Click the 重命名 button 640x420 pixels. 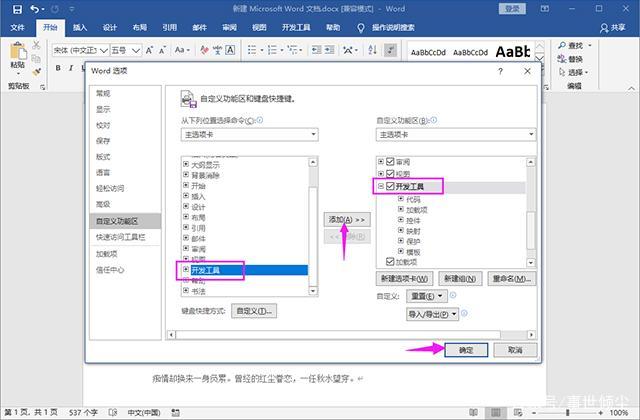512,279
